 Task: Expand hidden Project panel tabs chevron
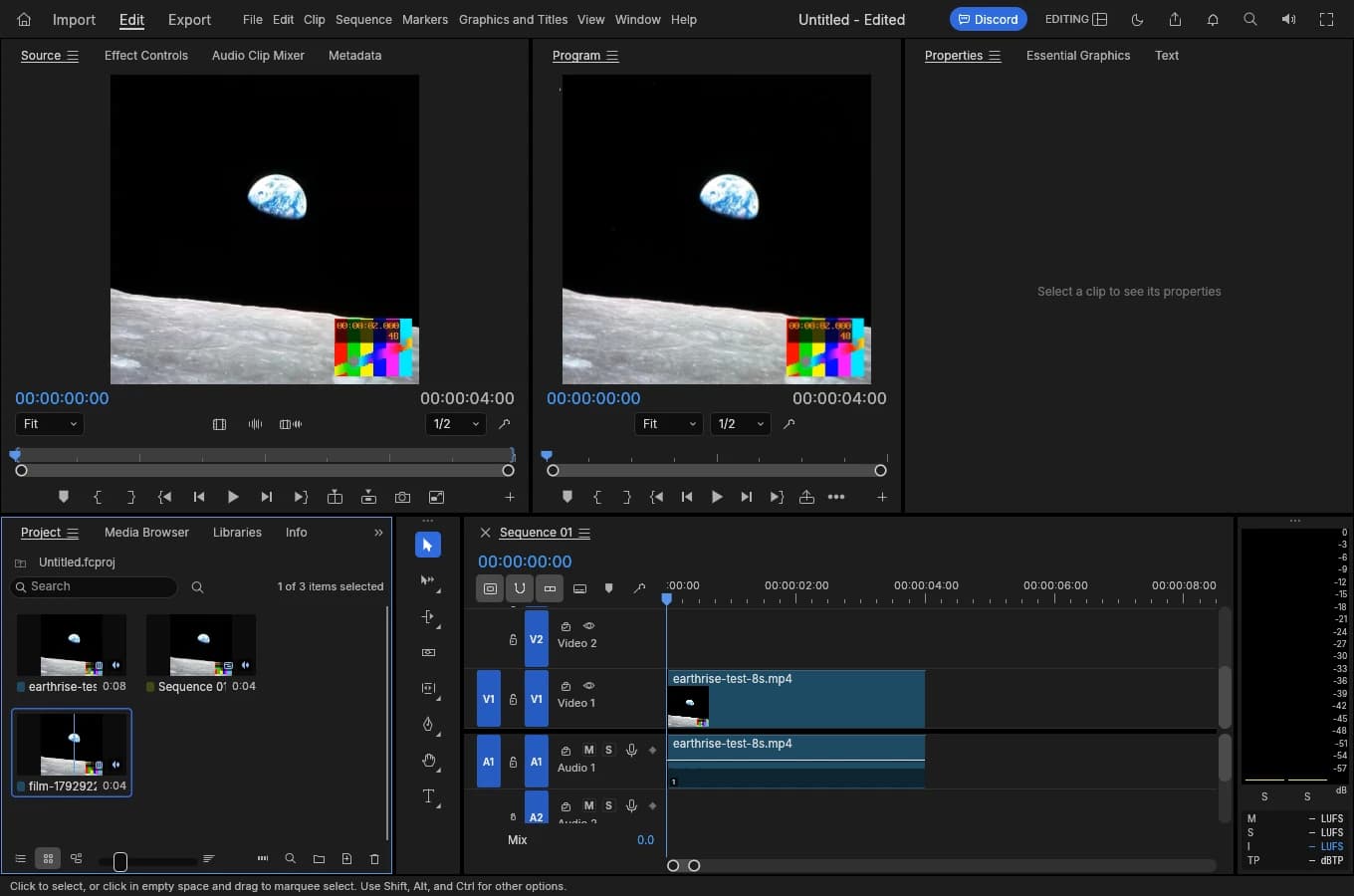[x=378, y=533]
